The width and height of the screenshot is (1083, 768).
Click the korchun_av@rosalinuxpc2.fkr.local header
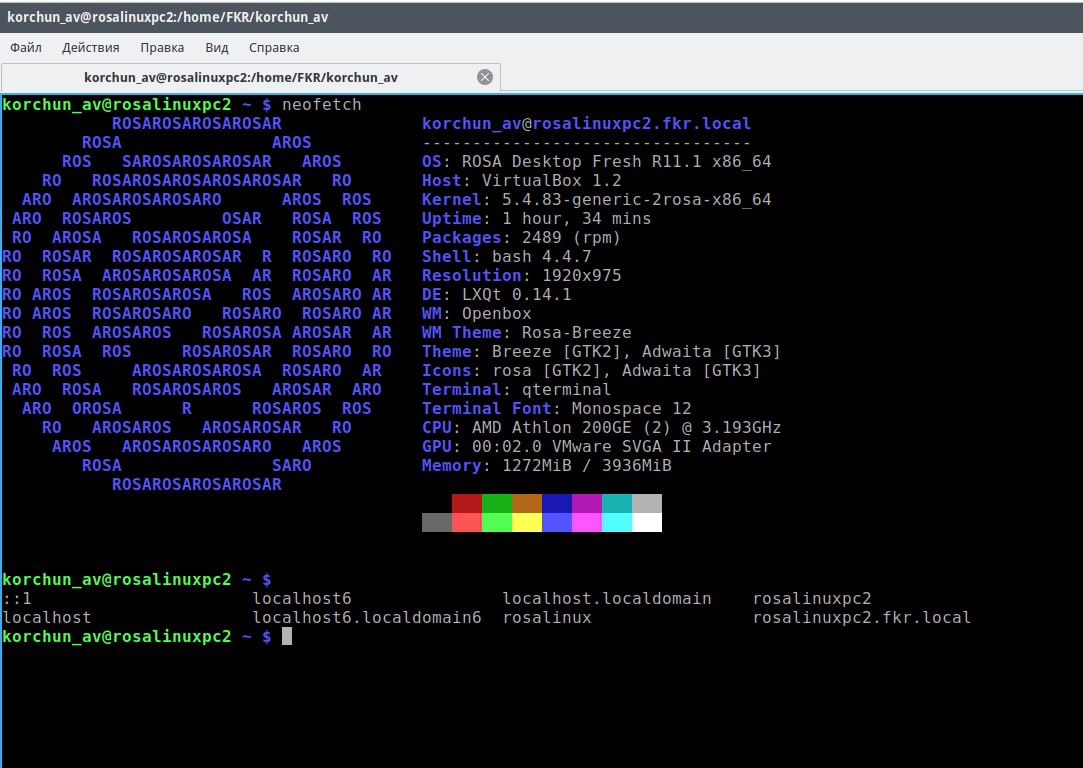pos(586,124)
